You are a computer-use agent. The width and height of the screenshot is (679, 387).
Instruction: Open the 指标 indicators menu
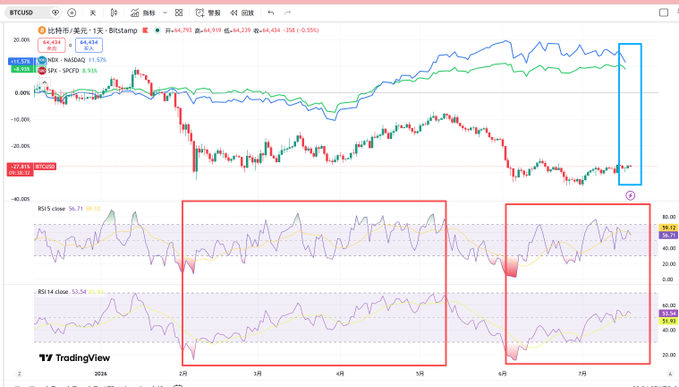[x=143, y=13]
